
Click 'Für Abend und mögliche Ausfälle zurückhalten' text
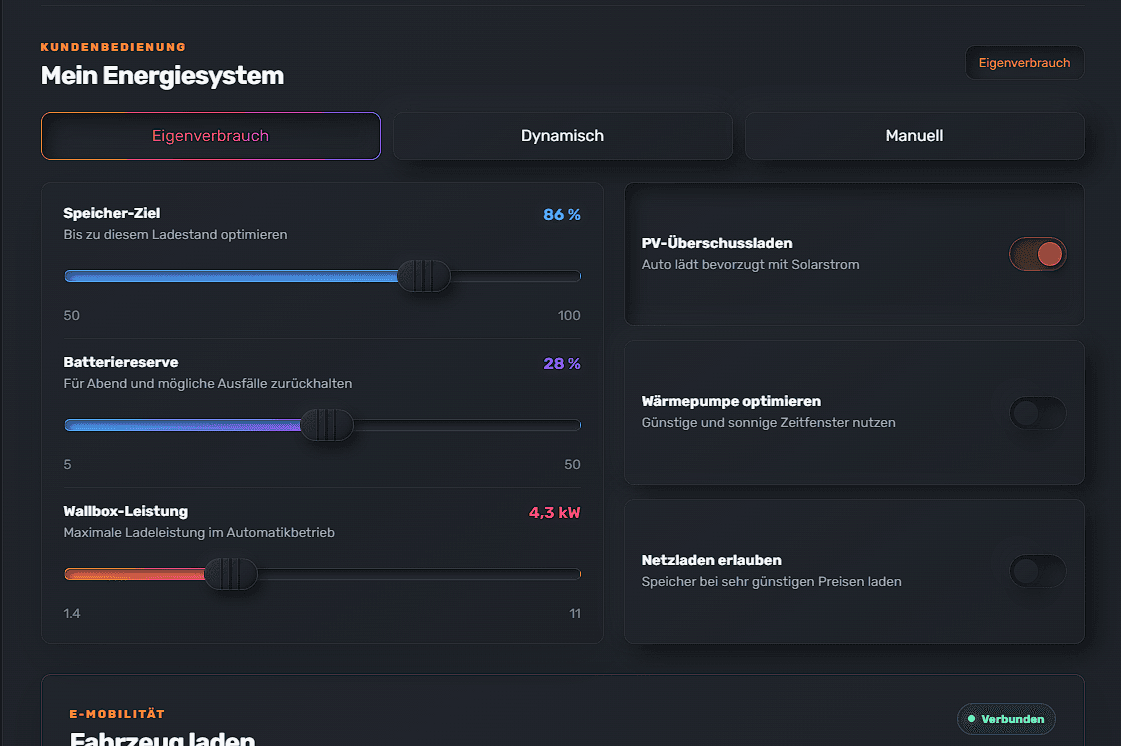[x=208, y=383]
